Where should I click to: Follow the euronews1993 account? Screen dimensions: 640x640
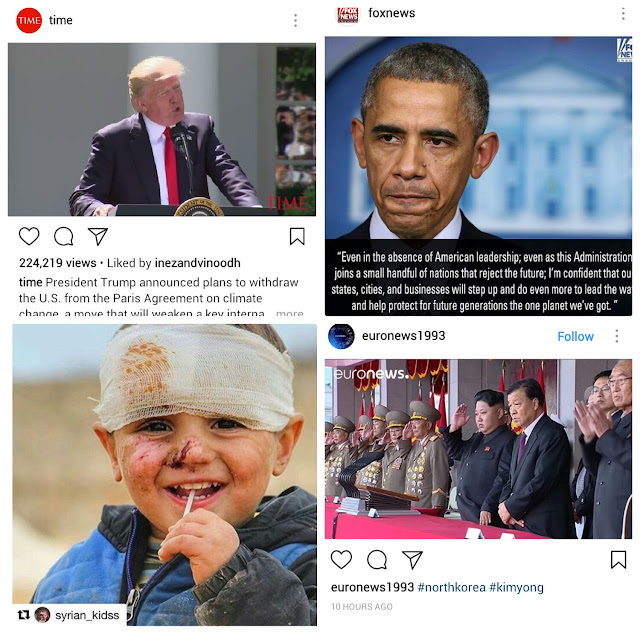tap(576, 336)
